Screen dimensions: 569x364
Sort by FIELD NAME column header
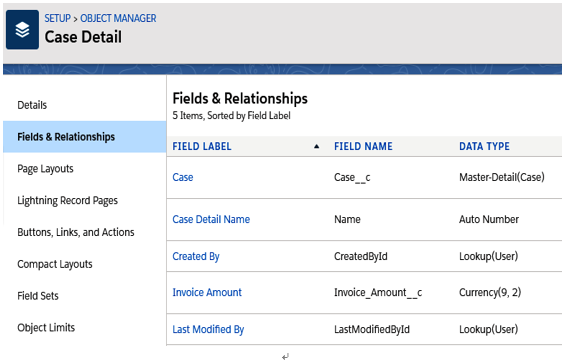coord(363,147)
